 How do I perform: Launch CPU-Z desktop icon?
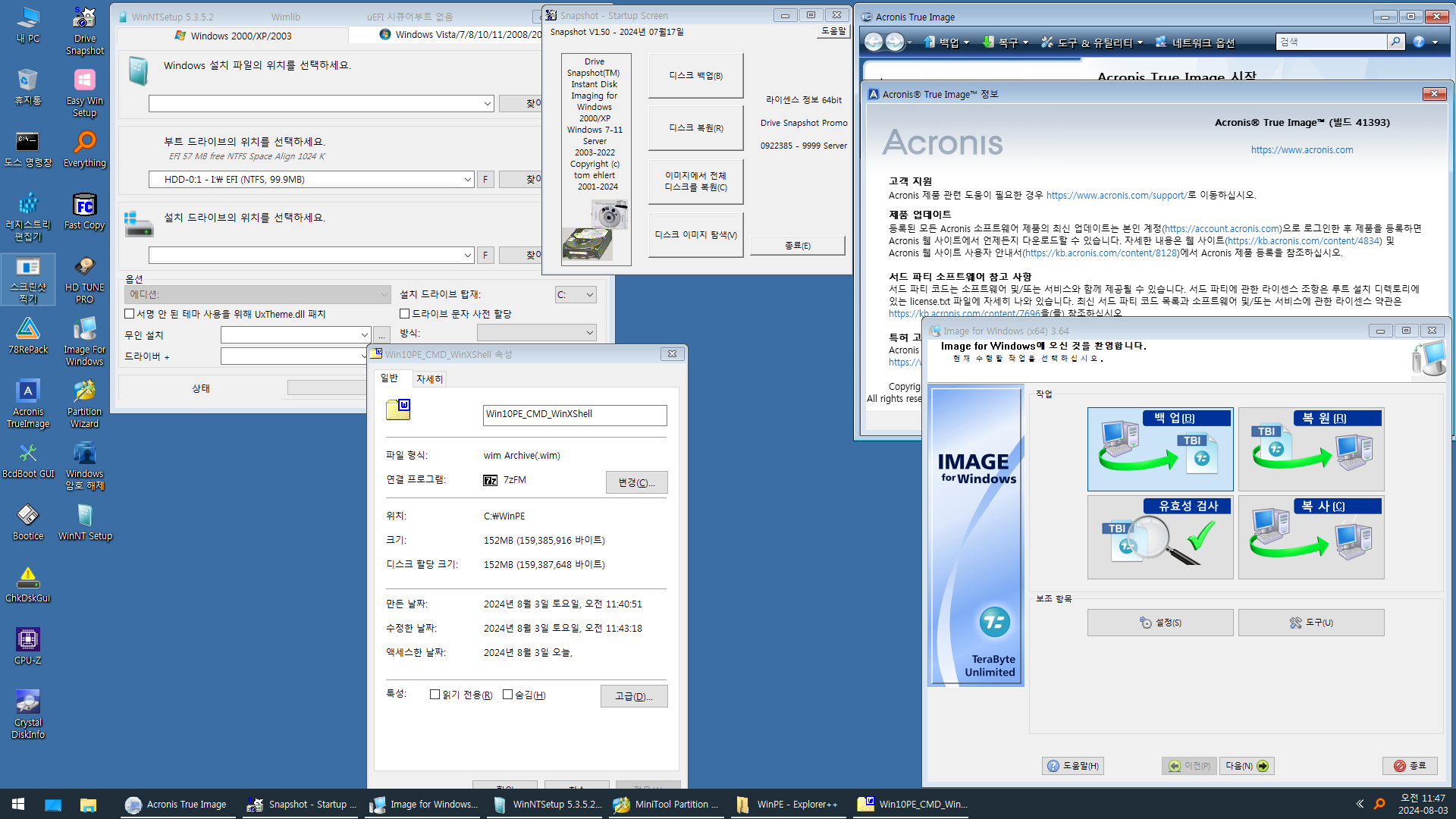28,646
